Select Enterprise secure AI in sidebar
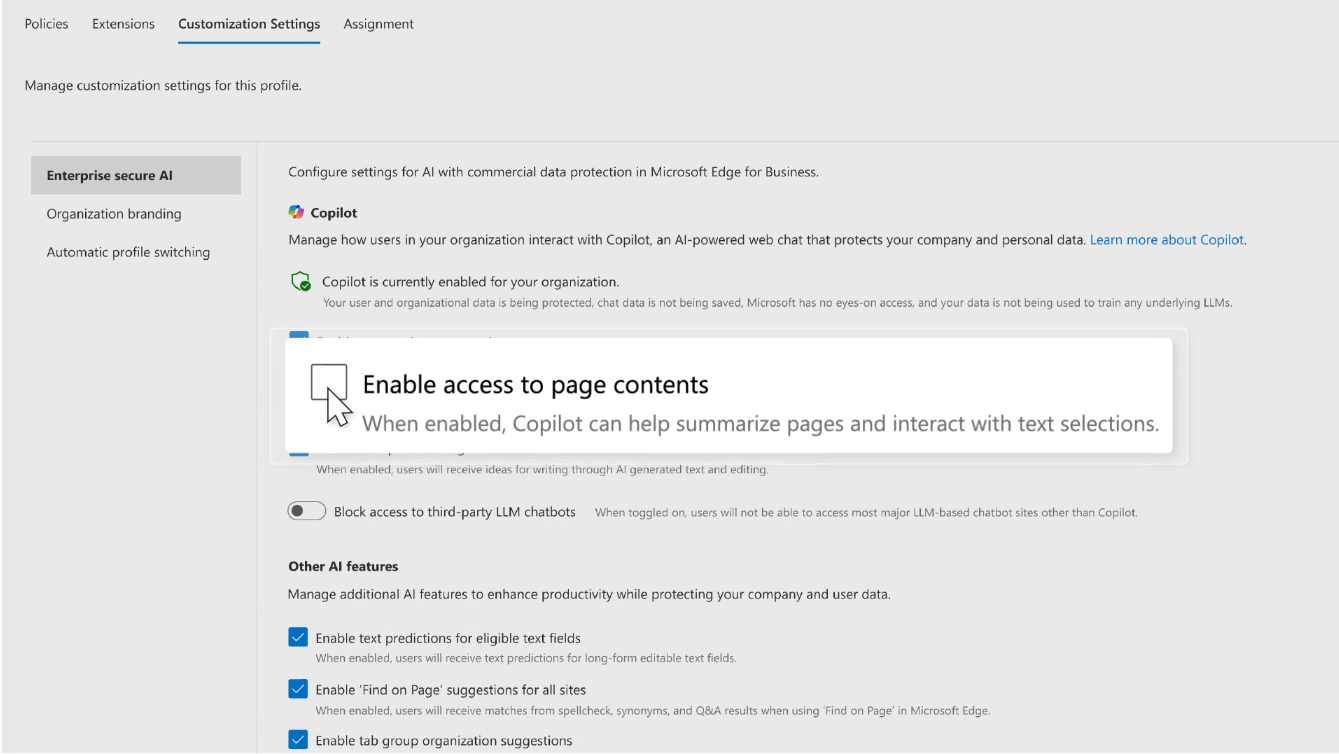Image resolution: width=1339 pixels, height=754 pixels. pos(136,175)
